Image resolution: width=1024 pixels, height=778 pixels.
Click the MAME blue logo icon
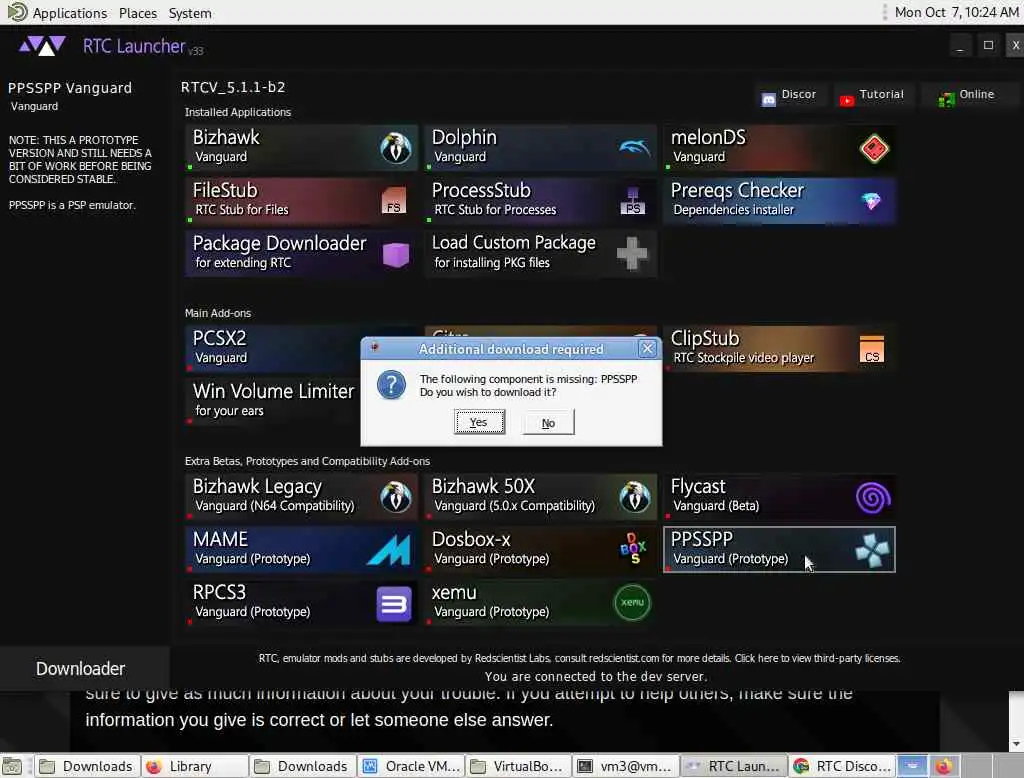[x=389, y=550]
